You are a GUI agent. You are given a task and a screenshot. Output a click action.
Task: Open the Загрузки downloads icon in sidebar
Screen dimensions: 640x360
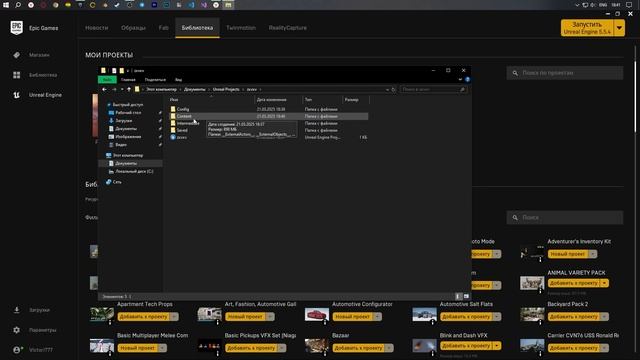click(16, 310)
